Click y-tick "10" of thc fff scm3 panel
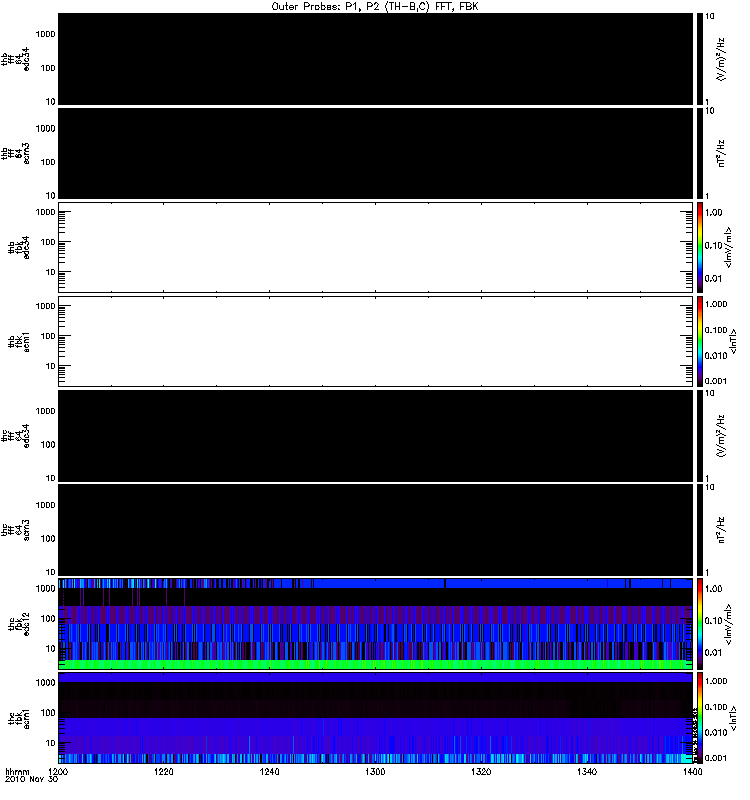This screenshot has height=800, width=750. point(51,572)
